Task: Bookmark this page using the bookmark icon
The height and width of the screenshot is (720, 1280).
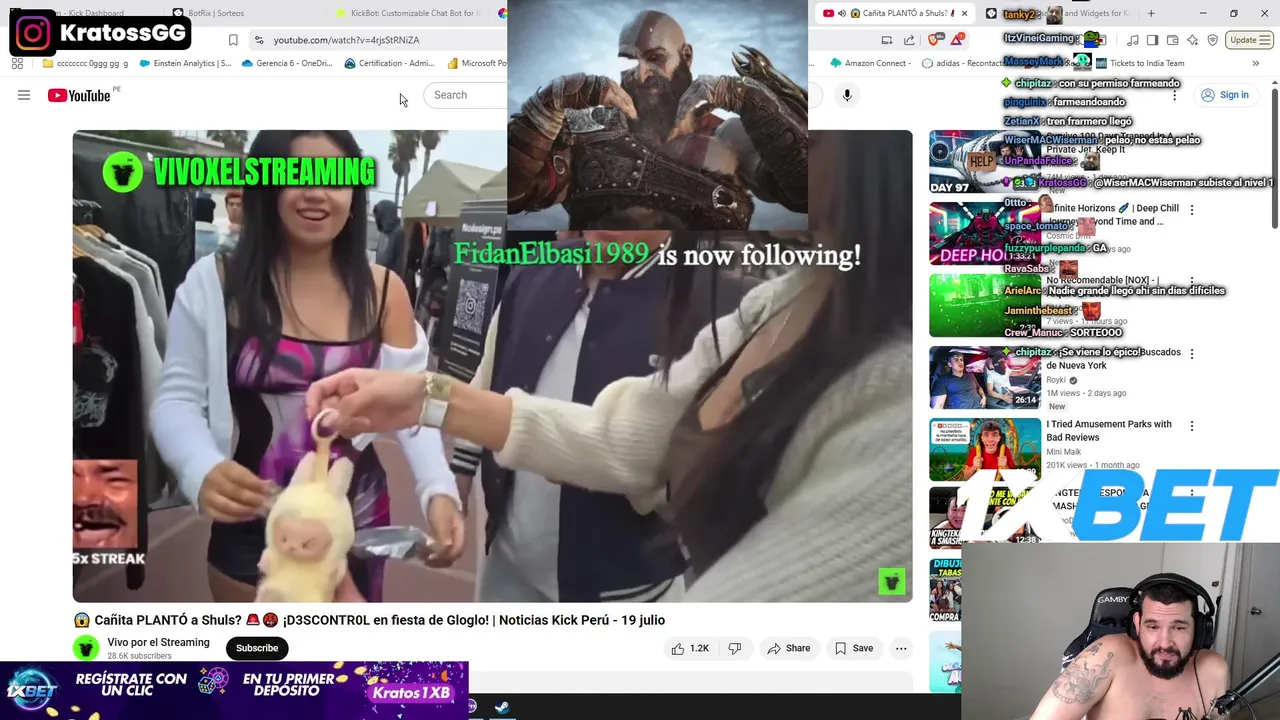Action: coord(233,40)
